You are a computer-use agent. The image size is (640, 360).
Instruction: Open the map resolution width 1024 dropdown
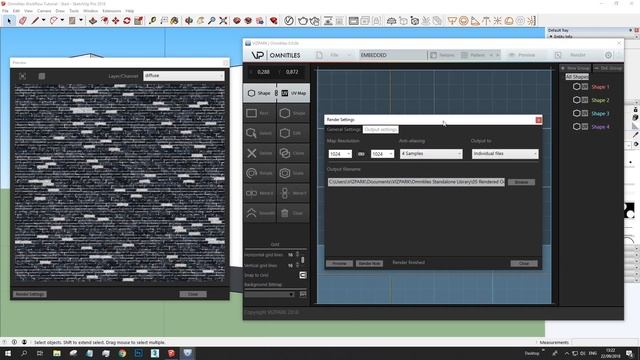point(340,154)
